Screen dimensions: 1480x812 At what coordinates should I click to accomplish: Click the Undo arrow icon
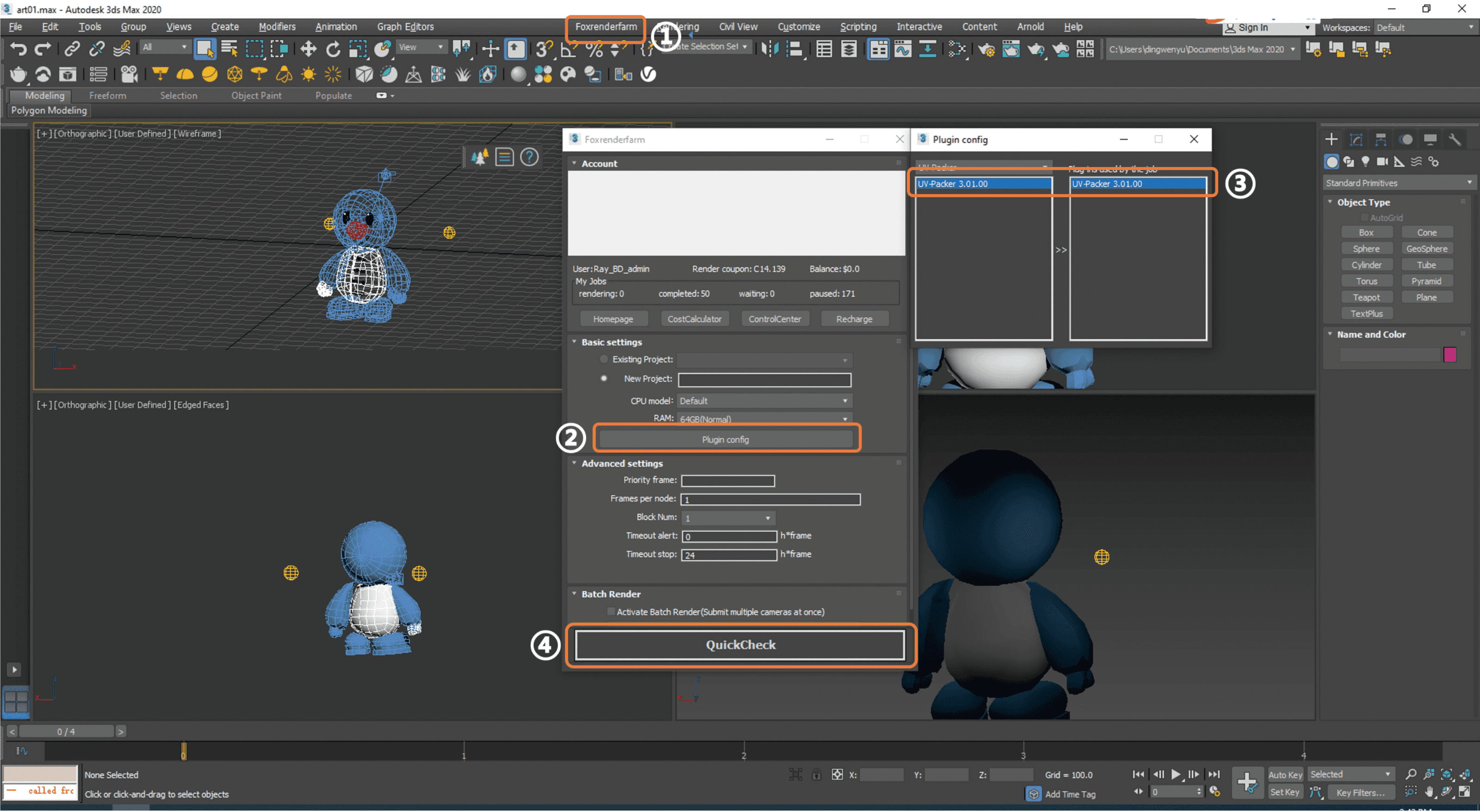tap(18, 49)
